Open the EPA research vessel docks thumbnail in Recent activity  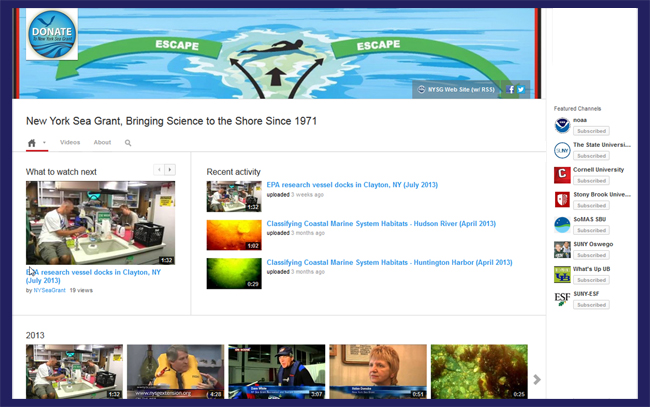(x=234, y=196)
